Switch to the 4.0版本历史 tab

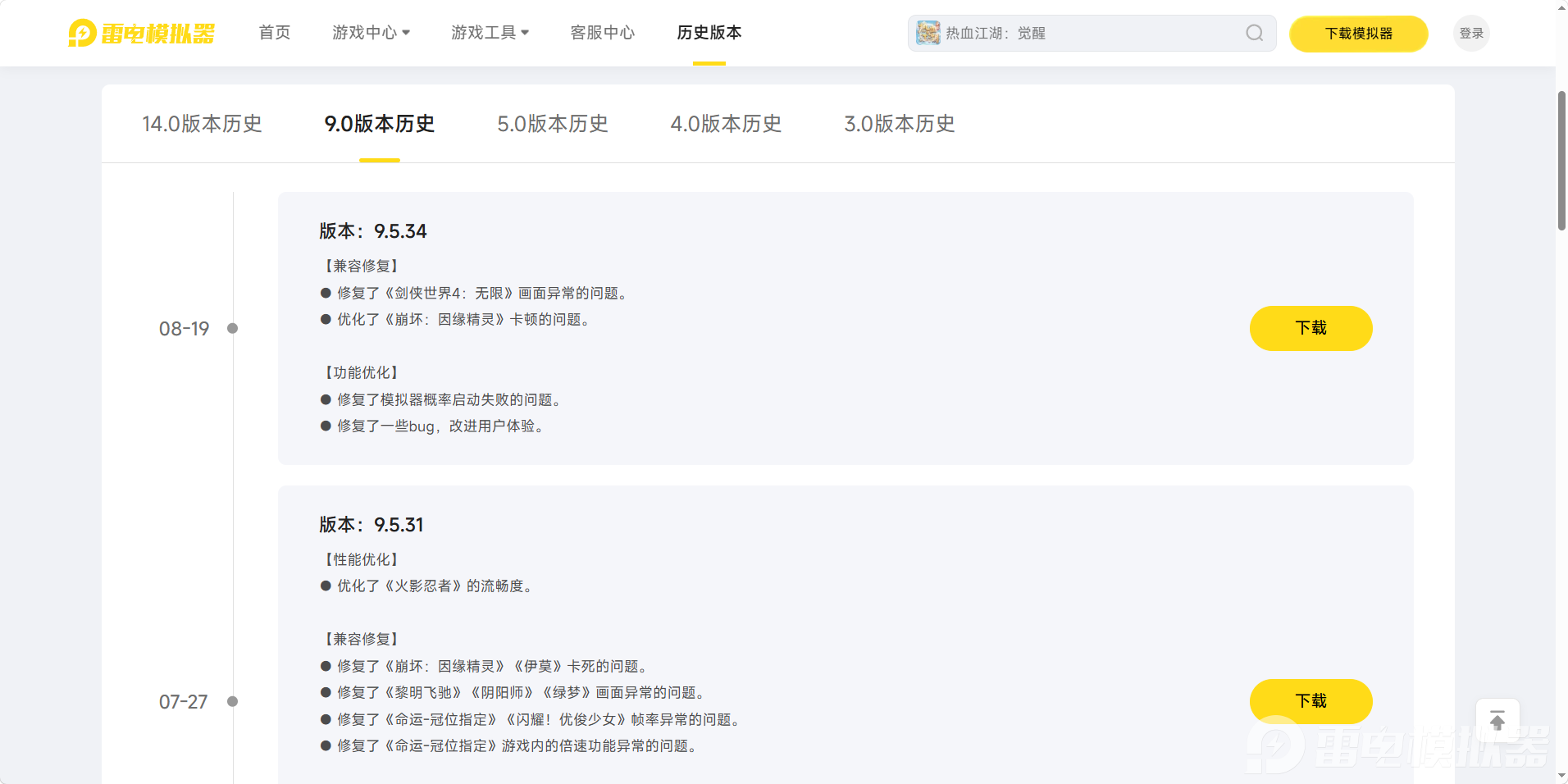click(726, 124)
